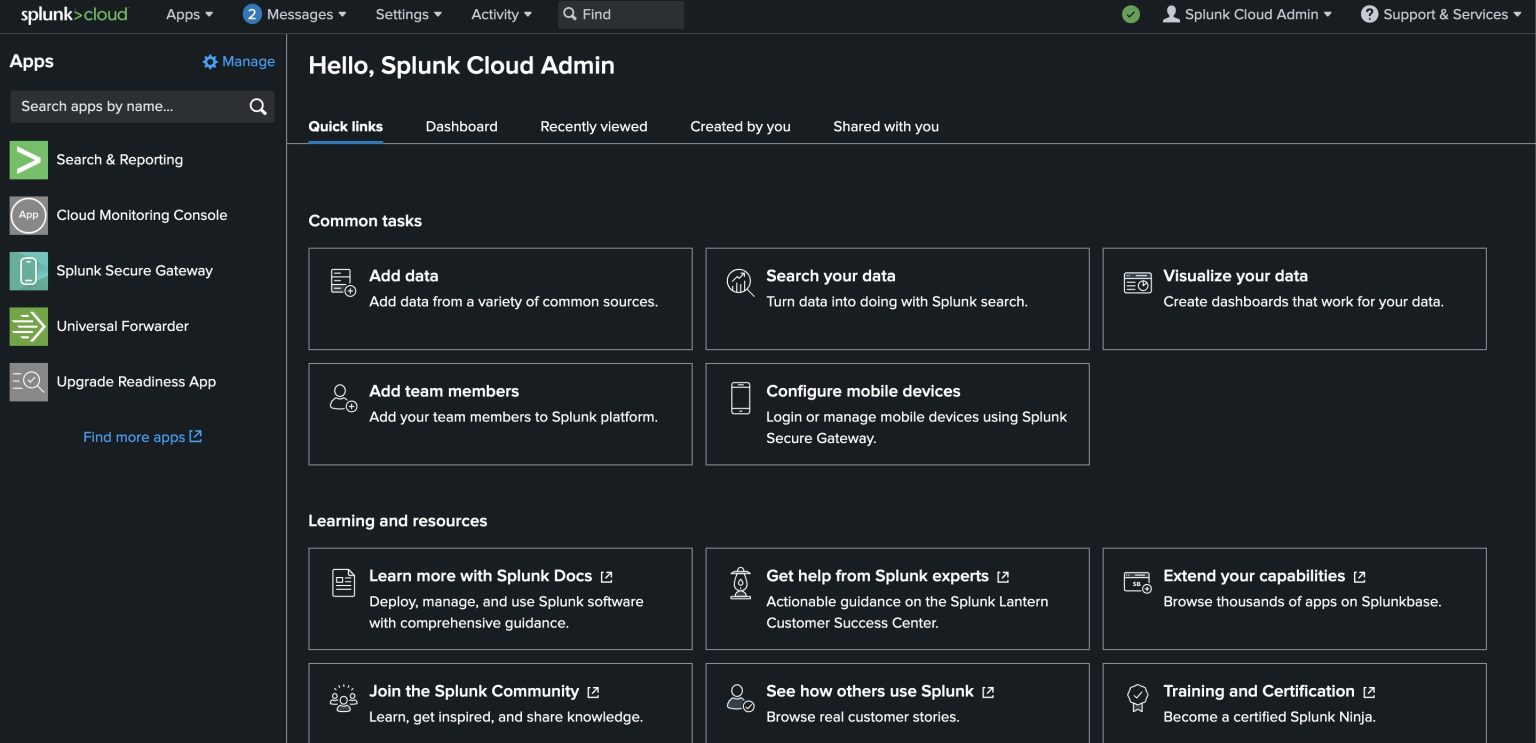Select the Cloud Monitoring Console app icon
This screenshot has width=1536, height=743.
click(x=28, y=215)
